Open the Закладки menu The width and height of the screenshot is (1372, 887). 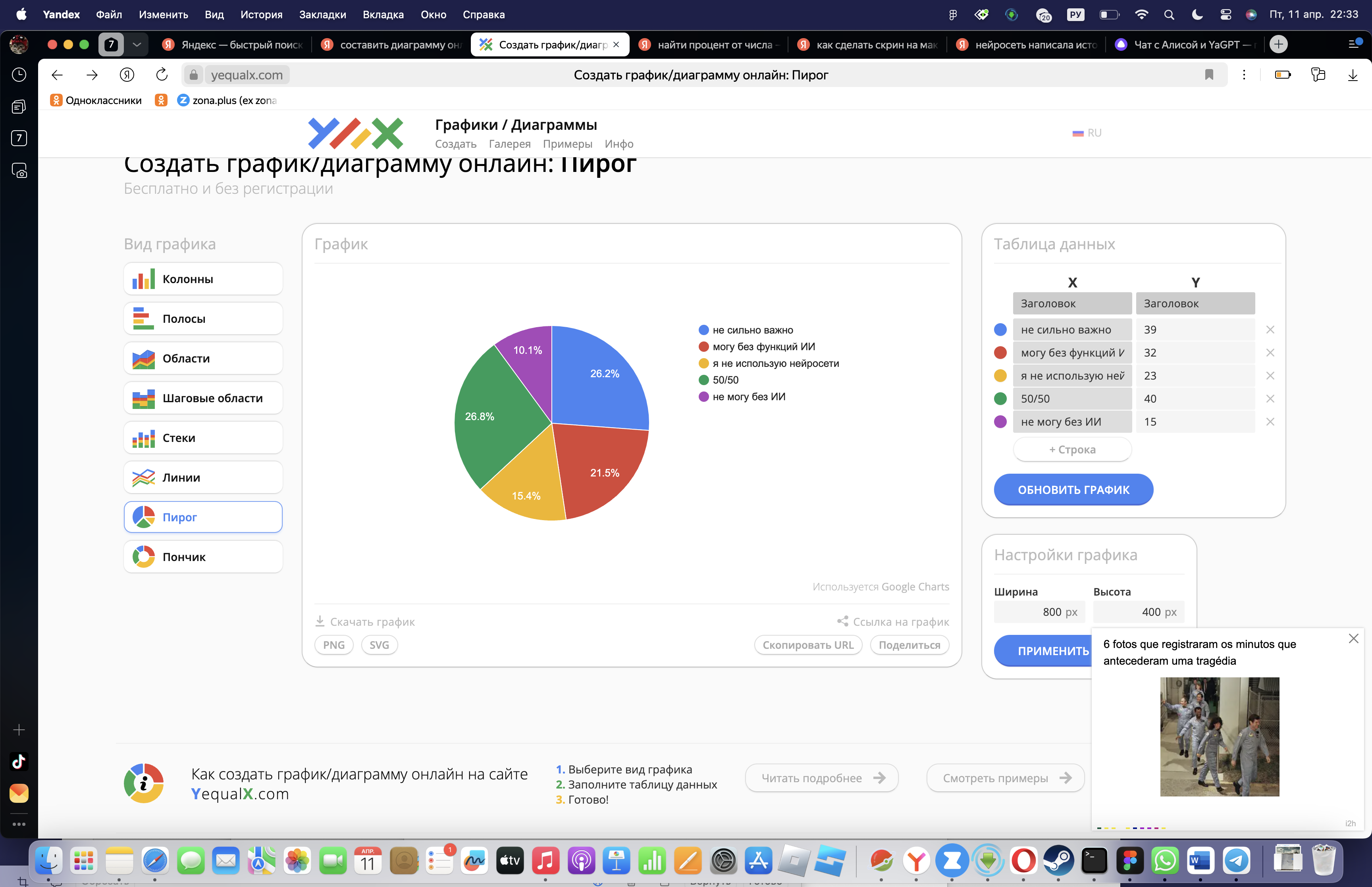click(x=322, y=14)
